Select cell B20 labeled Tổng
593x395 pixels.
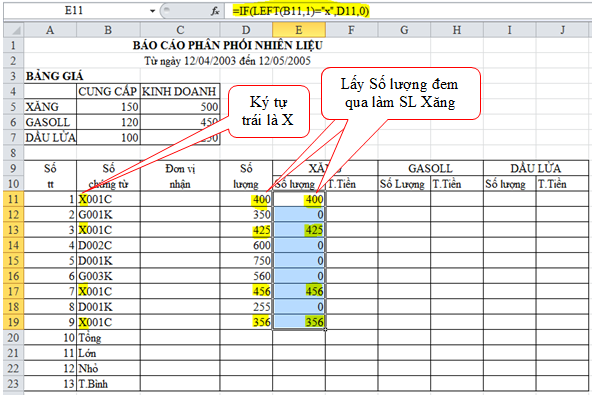pyautogui.click(x=108, y=337)
